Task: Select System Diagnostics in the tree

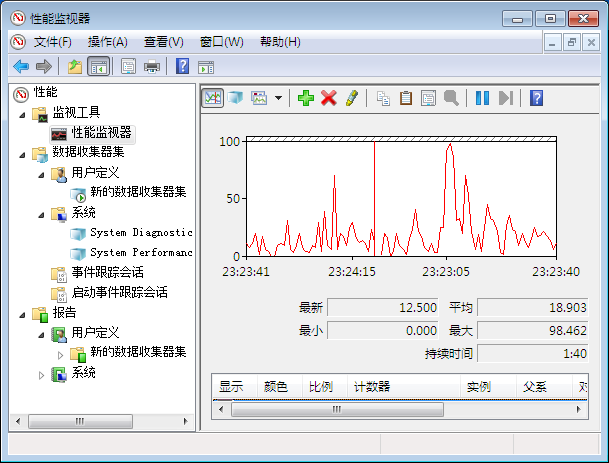Action: [x=141, y=232]
